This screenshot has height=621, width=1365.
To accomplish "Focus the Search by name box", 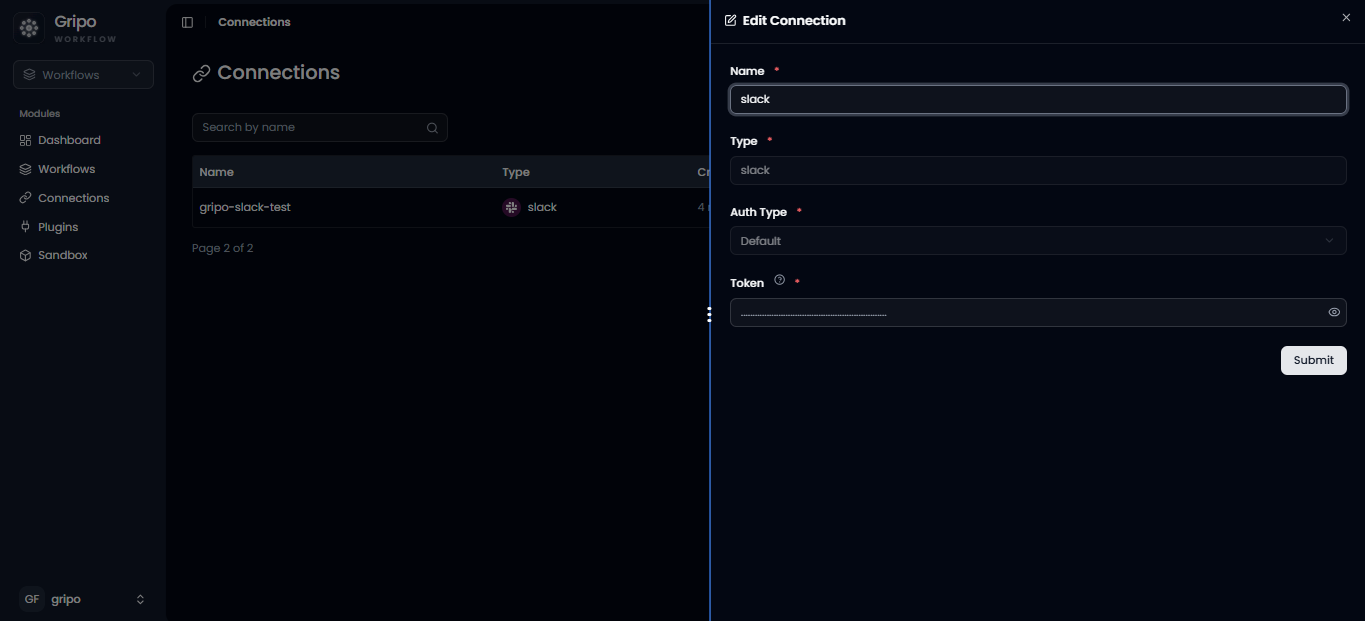I will tap(320, 128).
